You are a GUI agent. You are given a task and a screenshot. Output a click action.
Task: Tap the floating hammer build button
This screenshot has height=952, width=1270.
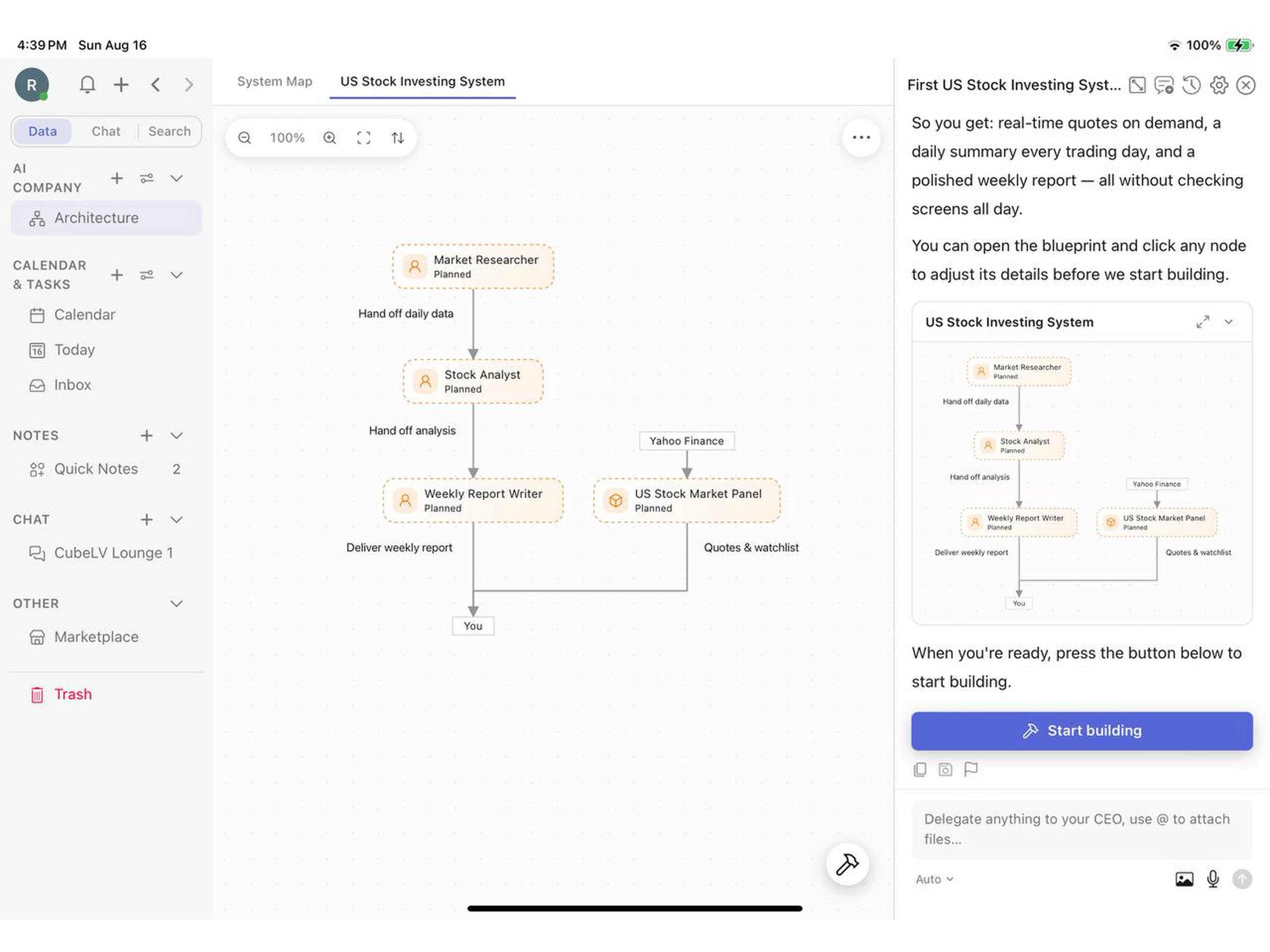point(847,864)
